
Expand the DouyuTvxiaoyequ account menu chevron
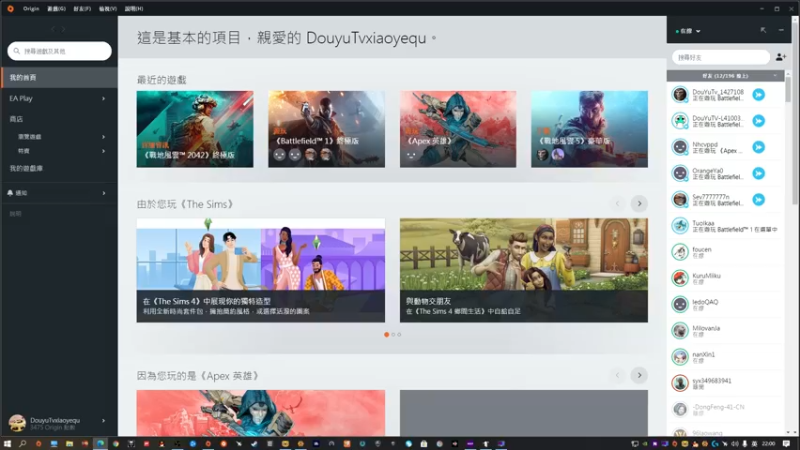coord(104,421)
